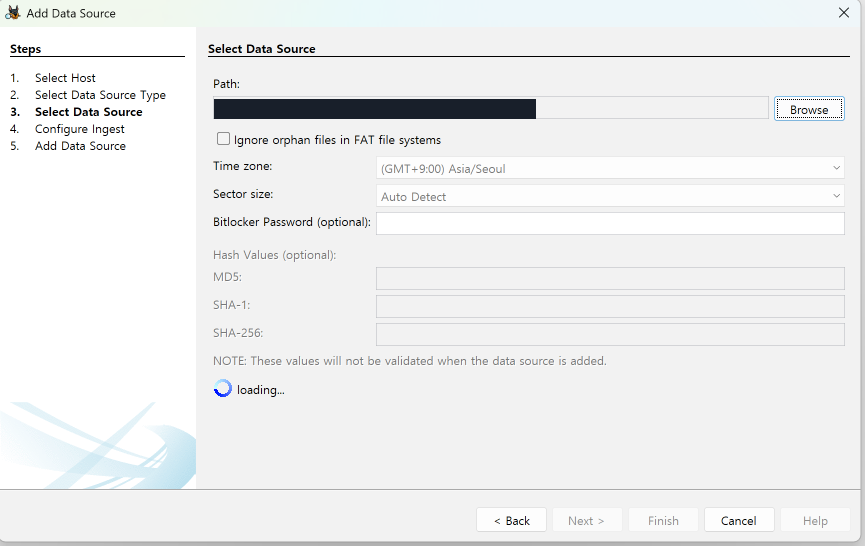Open the Time zone dropdown
865x546 pixels.
(x=610, y=168)
